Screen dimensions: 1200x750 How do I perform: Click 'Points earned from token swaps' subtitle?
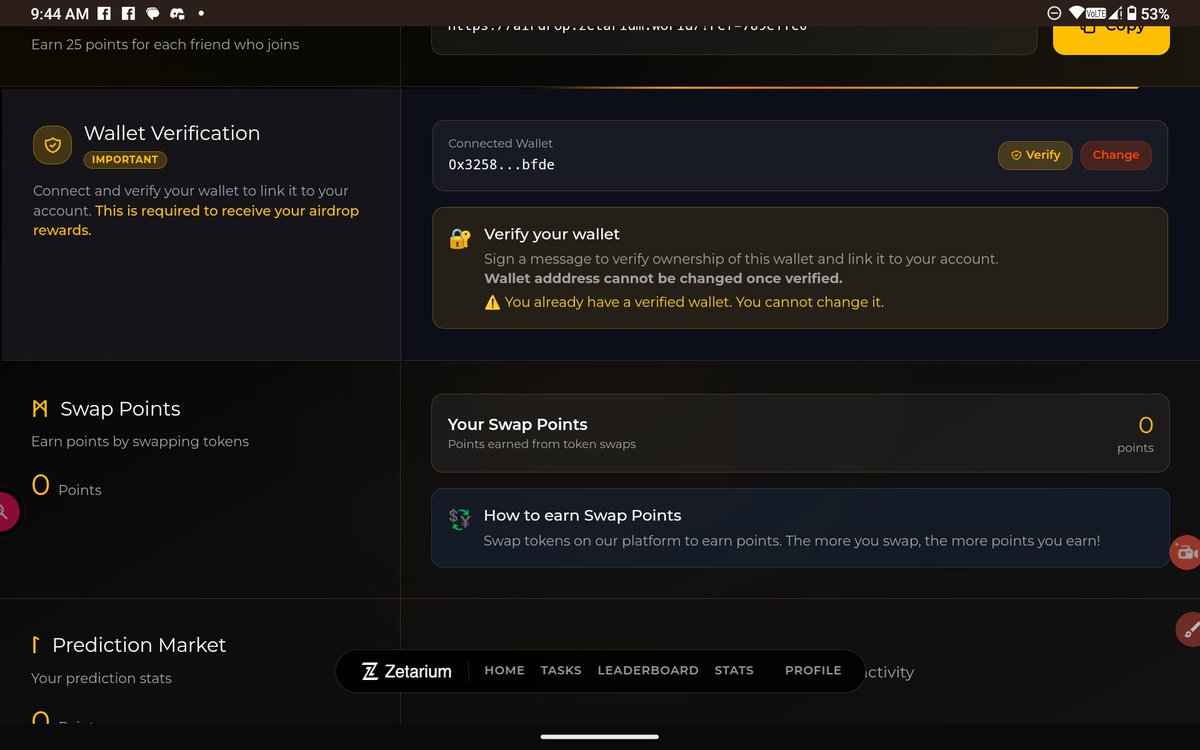pos(542,444)
